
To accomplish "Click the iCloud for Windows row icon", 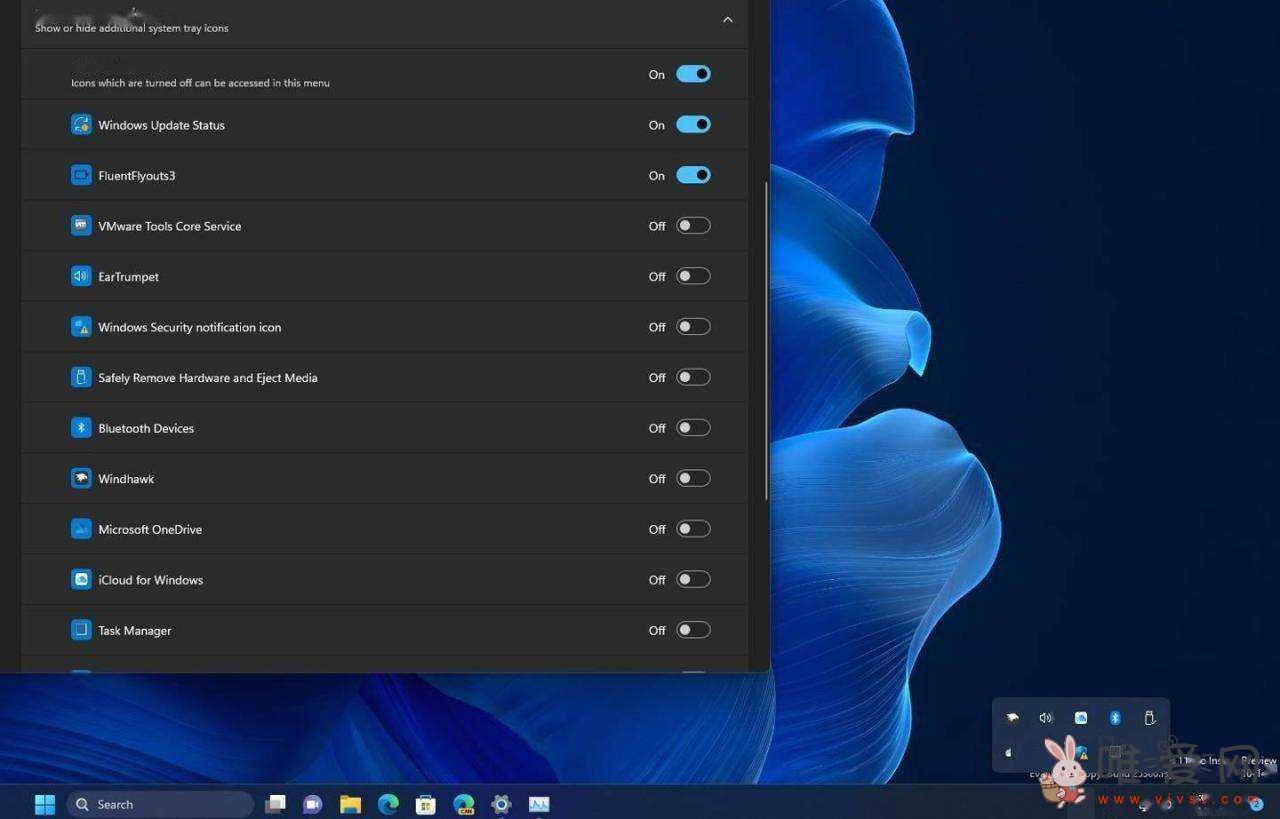I will pyautogui.click(x=81, y=579).
